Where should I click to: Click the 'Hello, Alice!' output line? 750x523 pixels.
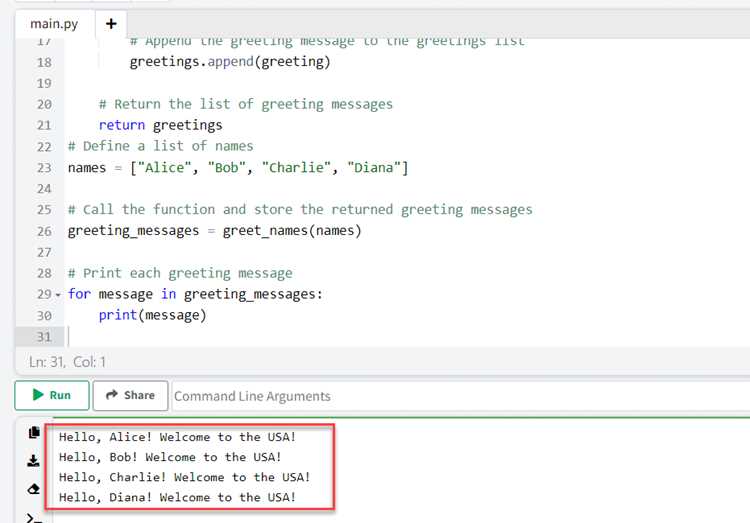(177, 437)
